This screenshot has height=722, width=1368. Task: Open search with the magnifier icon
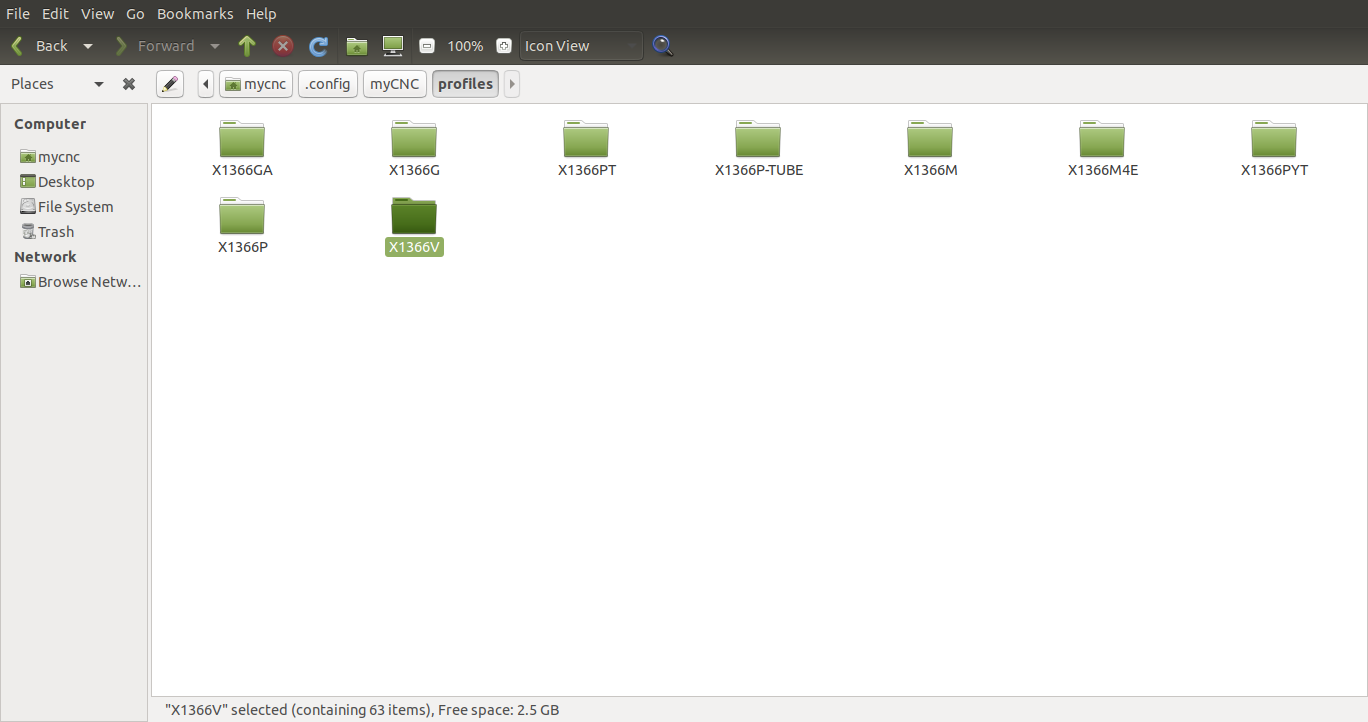tap(662, 46)
